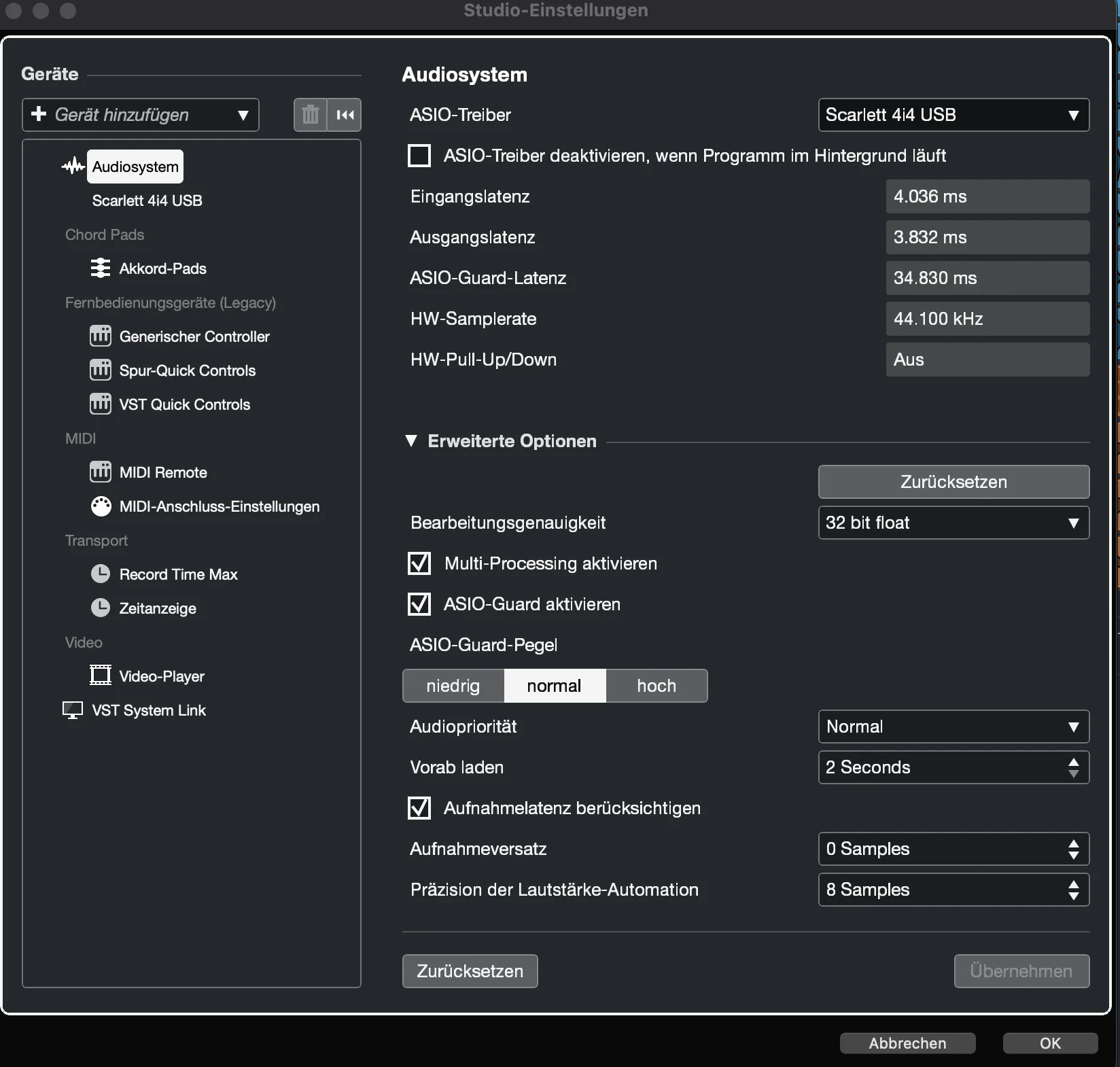
Task: Click the trash icon to remove device
Action: pos(310,115)
